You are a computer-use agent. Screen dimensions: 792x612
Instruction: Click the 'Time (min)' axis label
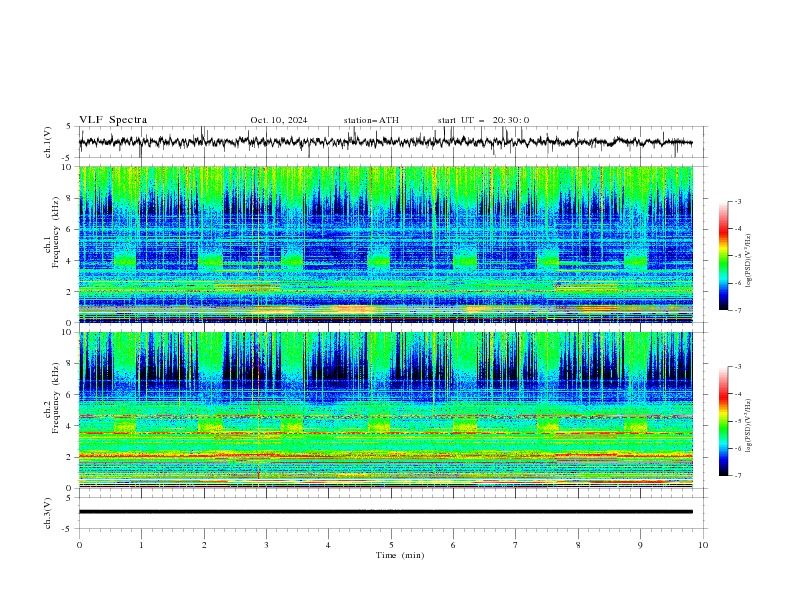coord(400,555)
